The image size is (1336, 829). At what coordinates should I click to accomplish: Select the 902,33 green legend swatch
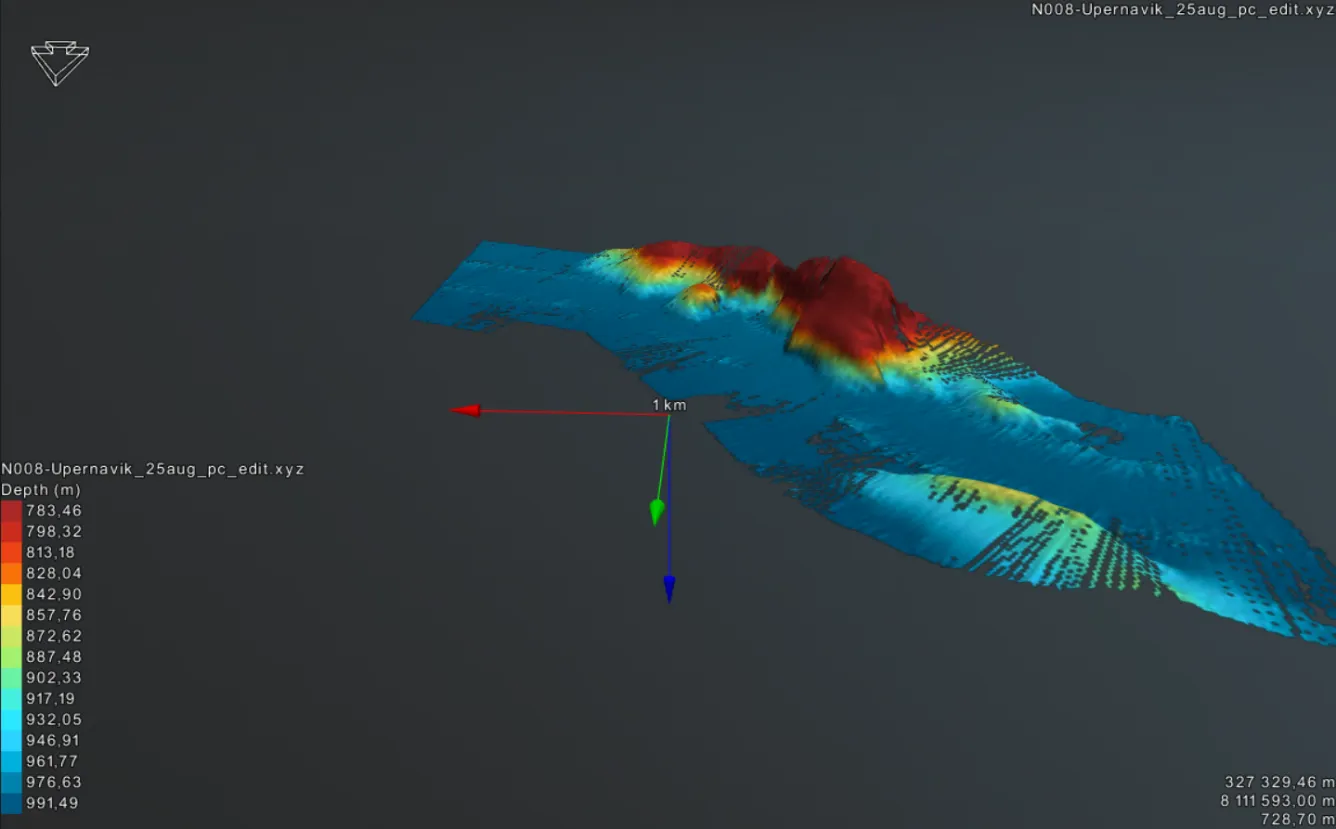[11, 678]
